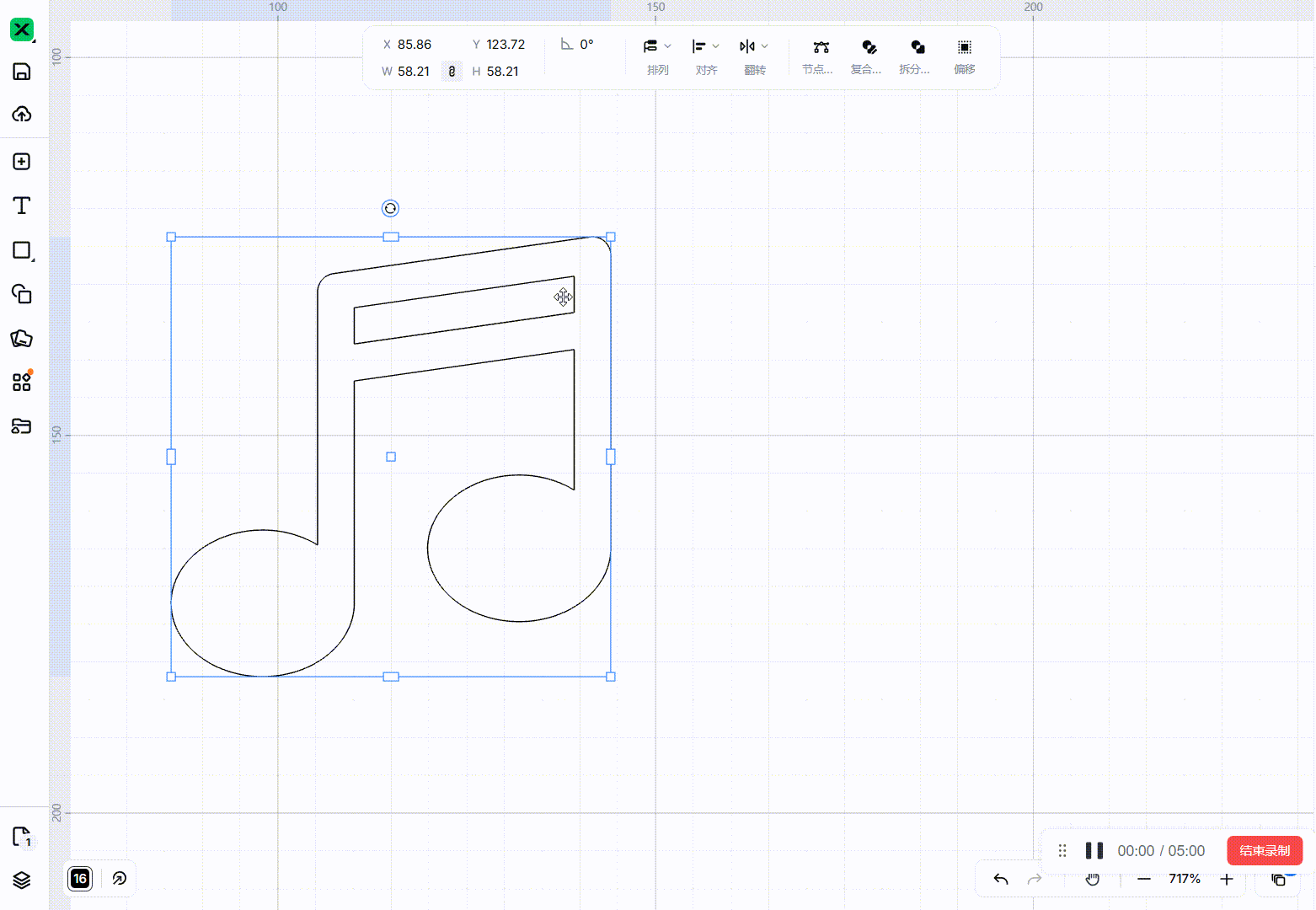
Task: Click the width W input field
Action: [x=409, y=72]
